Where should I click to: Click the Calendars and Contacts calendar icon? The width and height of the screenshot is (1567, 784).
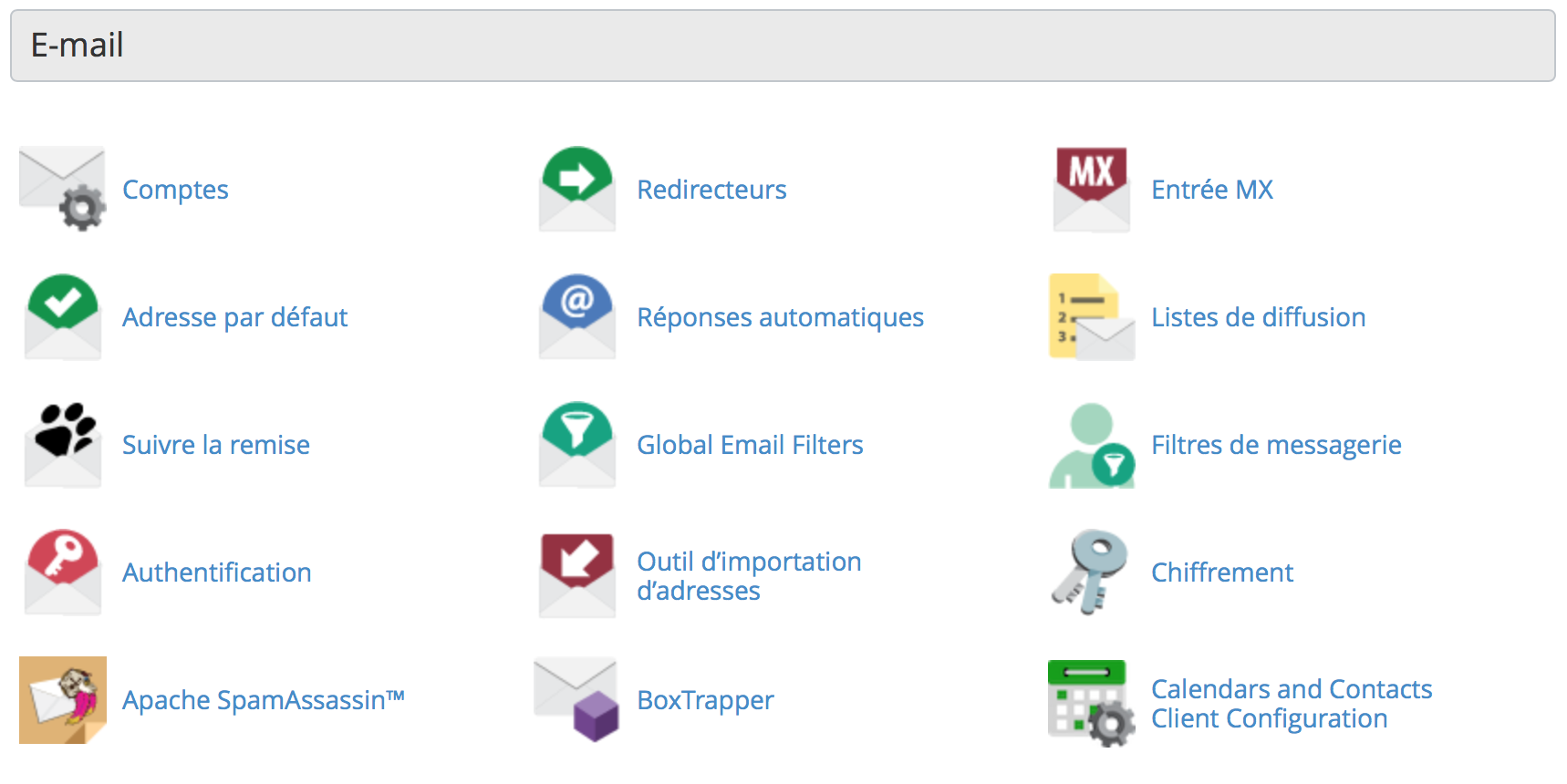point(1092,703)
